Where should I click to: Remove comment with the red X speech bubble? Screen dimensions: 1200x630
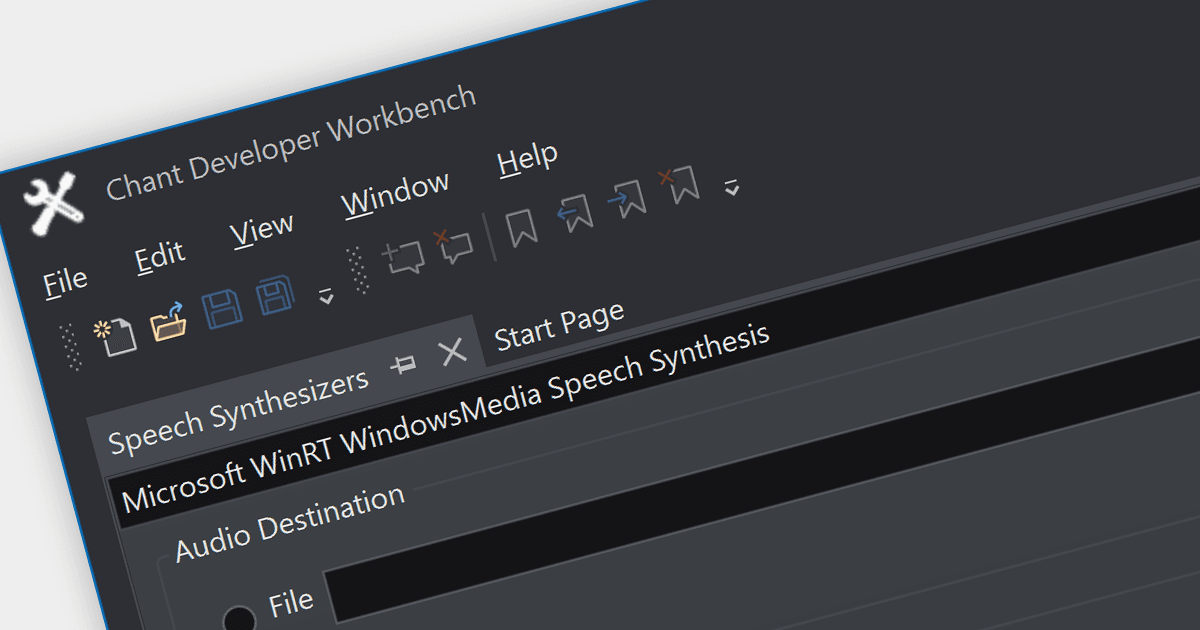pyautogui.click(x=452, y=247)
